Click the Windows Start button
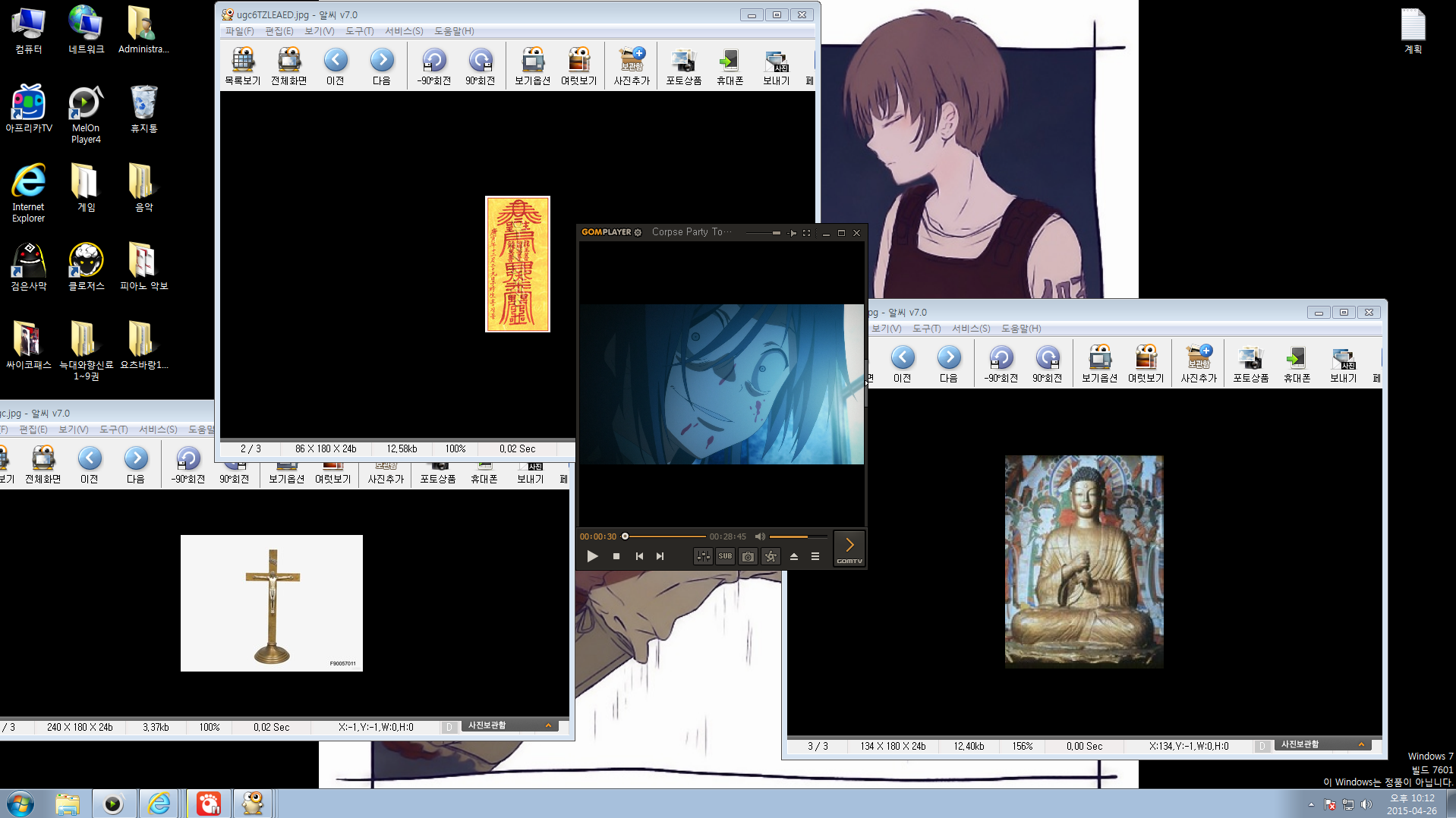Screen dimensions: 1456x818 pyautogui.click(x=20, y=804)
